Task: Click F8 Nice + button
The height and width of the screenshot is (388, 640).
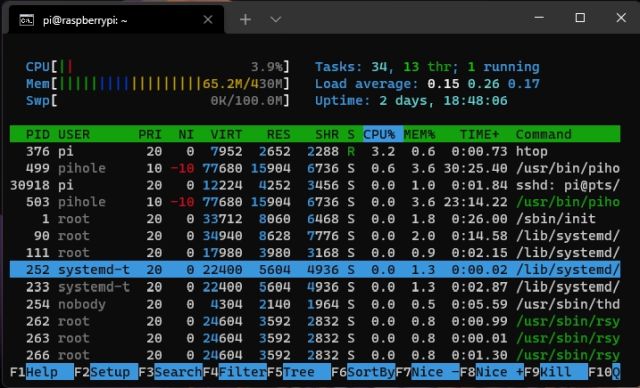Action: pos(492,372)
